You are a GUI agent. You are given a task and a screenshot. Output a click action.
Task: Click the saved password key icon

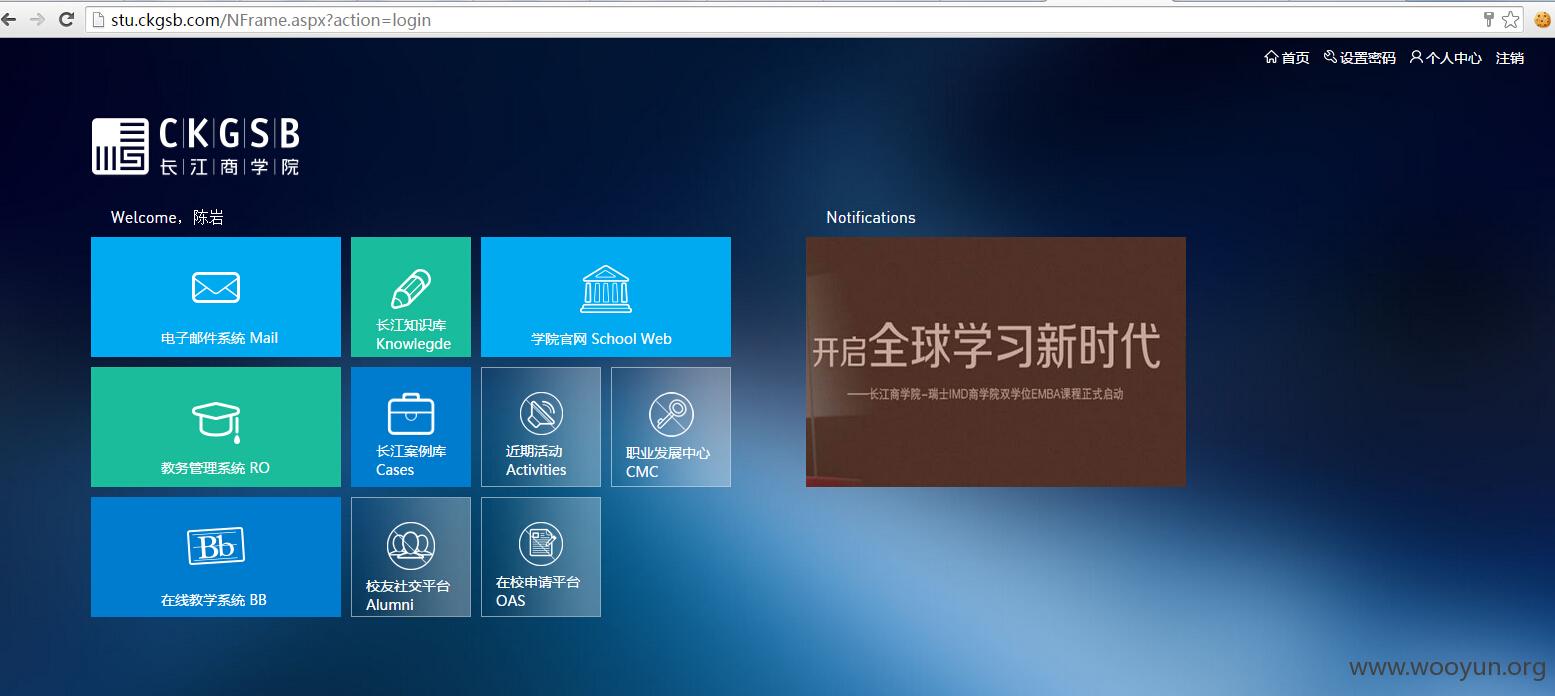click(x=1489, y=19)
